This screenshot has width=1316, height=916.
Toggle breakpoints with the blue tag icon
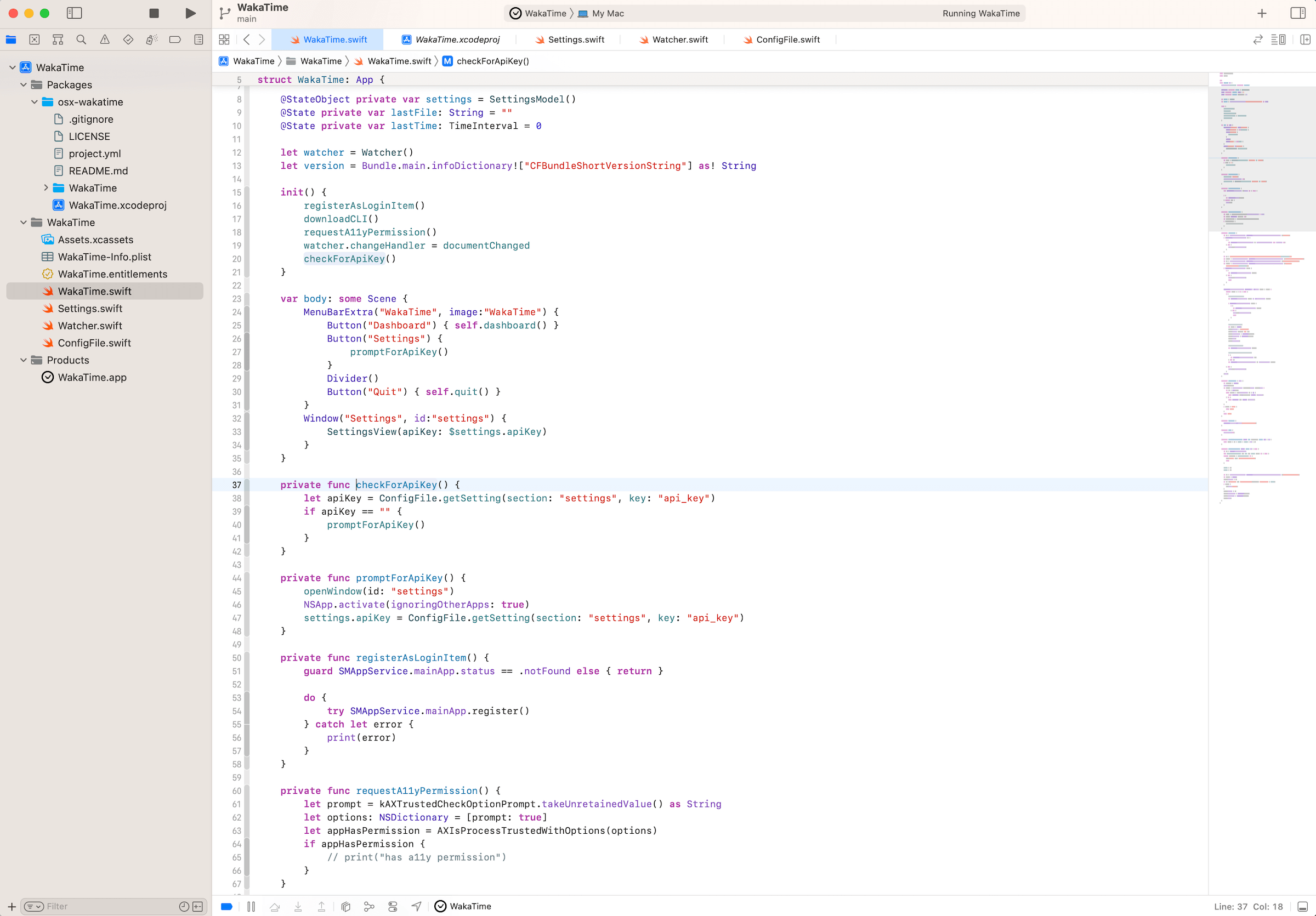226,906
